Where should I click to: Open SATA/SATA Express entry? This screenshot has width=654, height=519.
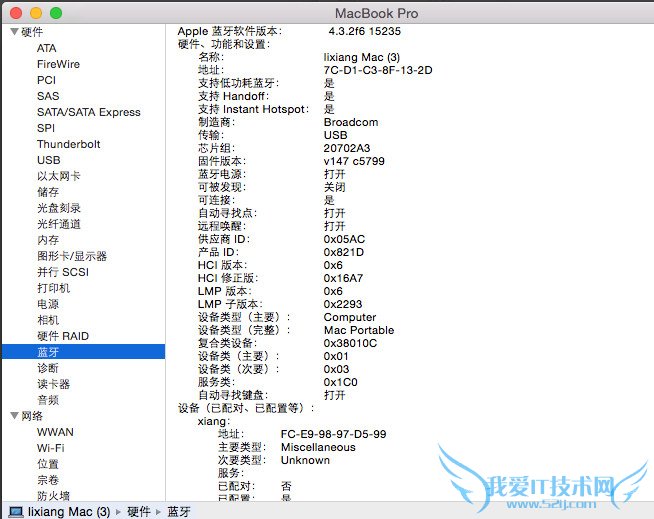tap(88, 112)
